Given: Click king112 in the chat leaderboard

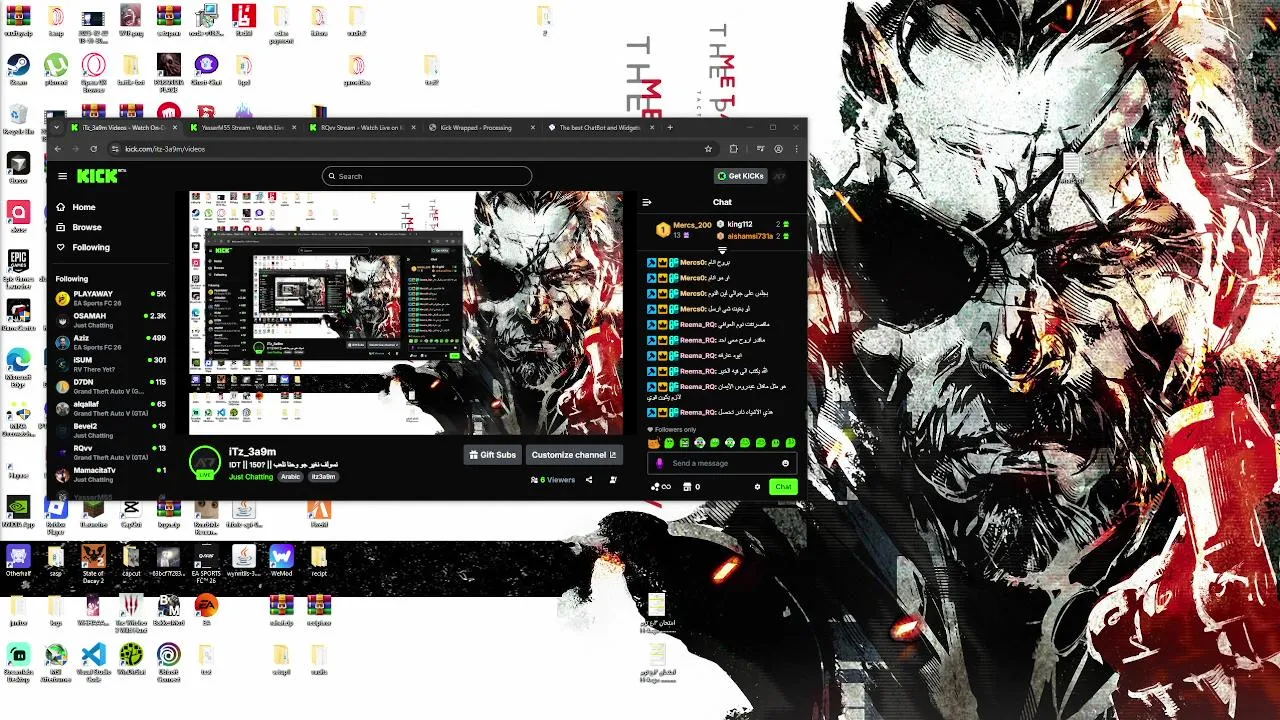Looking at the screenshot, I should [x=739, y=224].
